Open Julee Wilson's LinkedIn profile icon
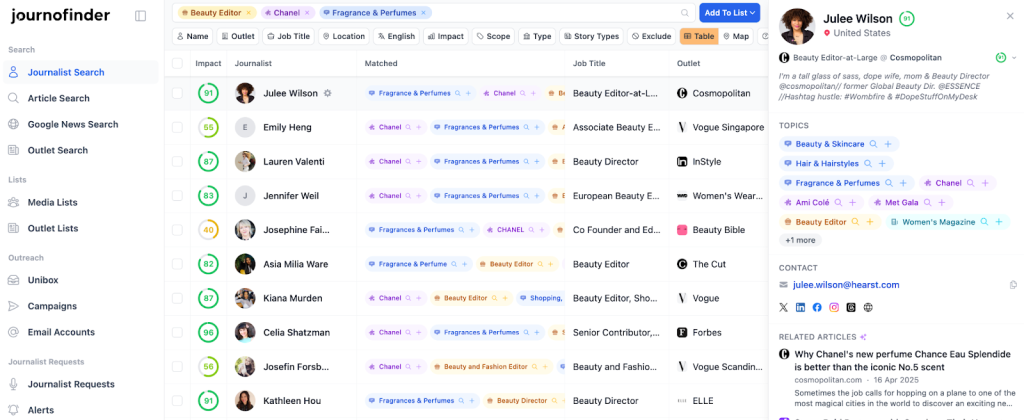The height and width of the screenshot is (420, 1024). tap(800, 307)
